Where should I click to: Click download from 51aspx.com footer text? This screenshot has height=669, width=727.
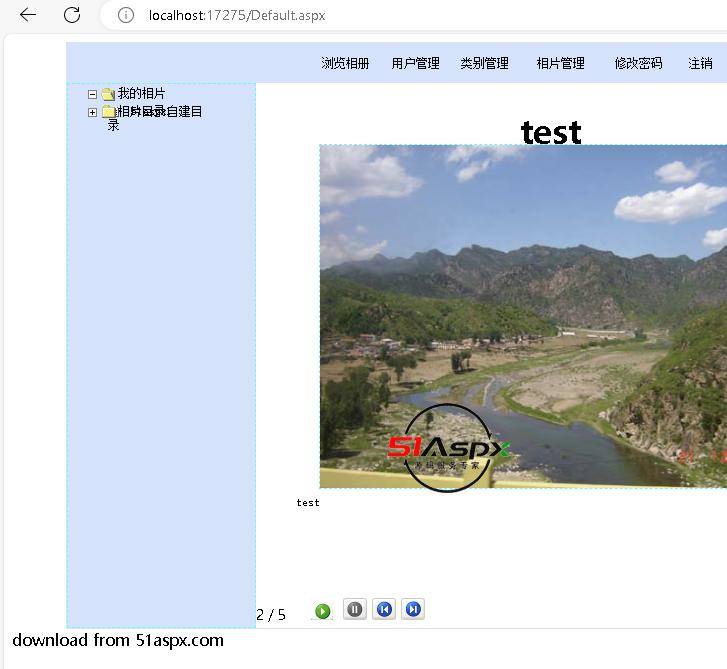[118, 640]
